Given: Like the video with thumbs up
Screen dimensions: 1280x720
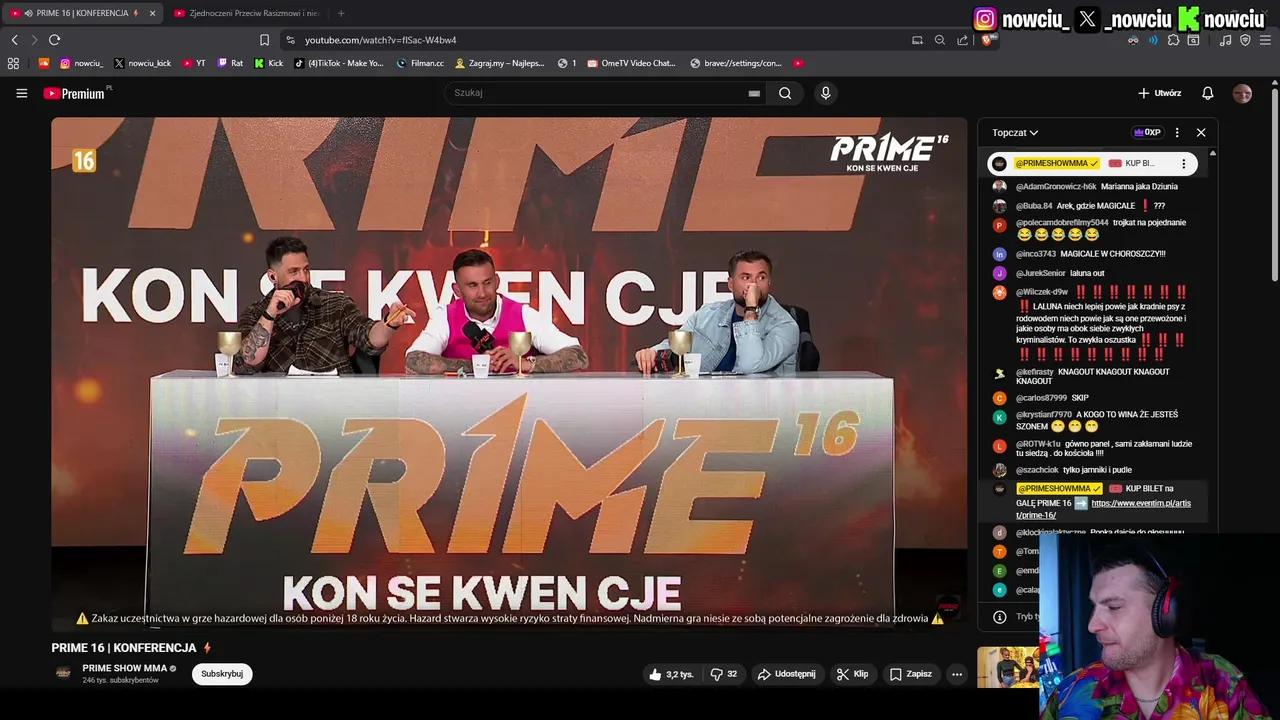Looking at the screenshot, I should pyautogui.click(x=671, y=674).
